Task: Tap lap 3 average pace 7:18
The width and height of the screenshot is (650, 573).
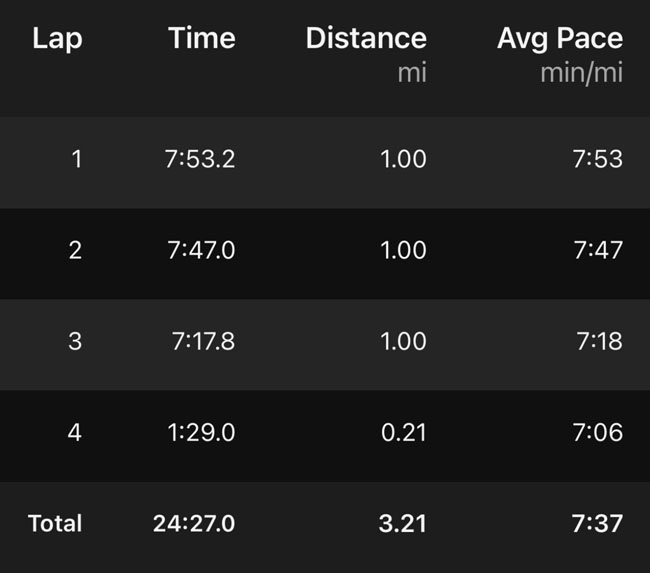Action: pos(599,341)
